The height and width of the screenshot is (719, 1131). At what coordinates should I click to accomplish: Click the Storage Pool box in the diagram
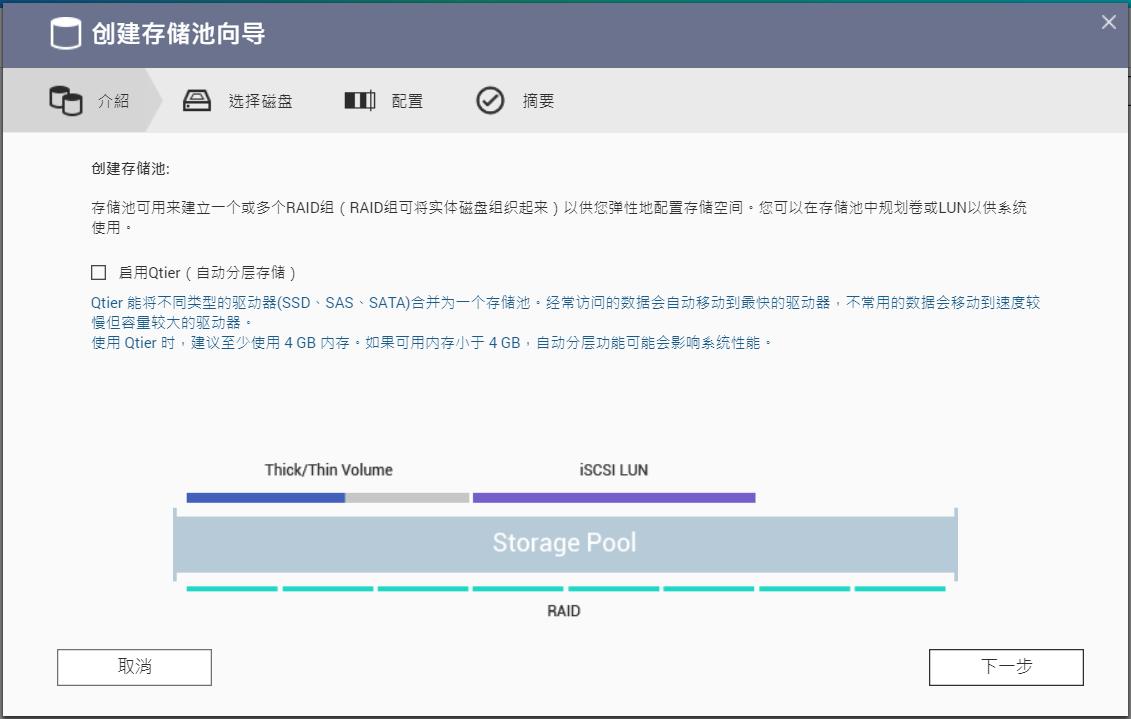coord(566,543)
